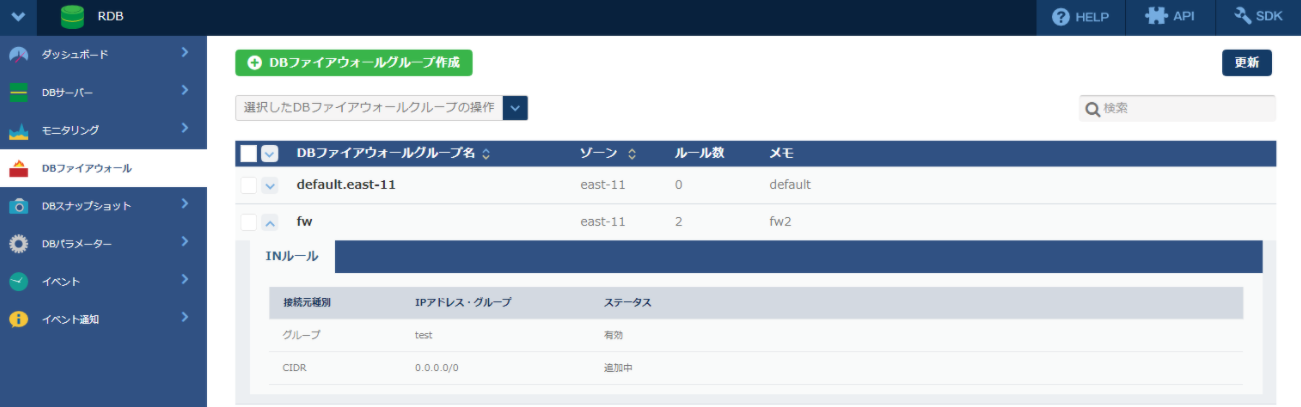Open ダッシュボード menu item
The height and width of the screenshot is (407, 1301).
[x=103, y=54]
